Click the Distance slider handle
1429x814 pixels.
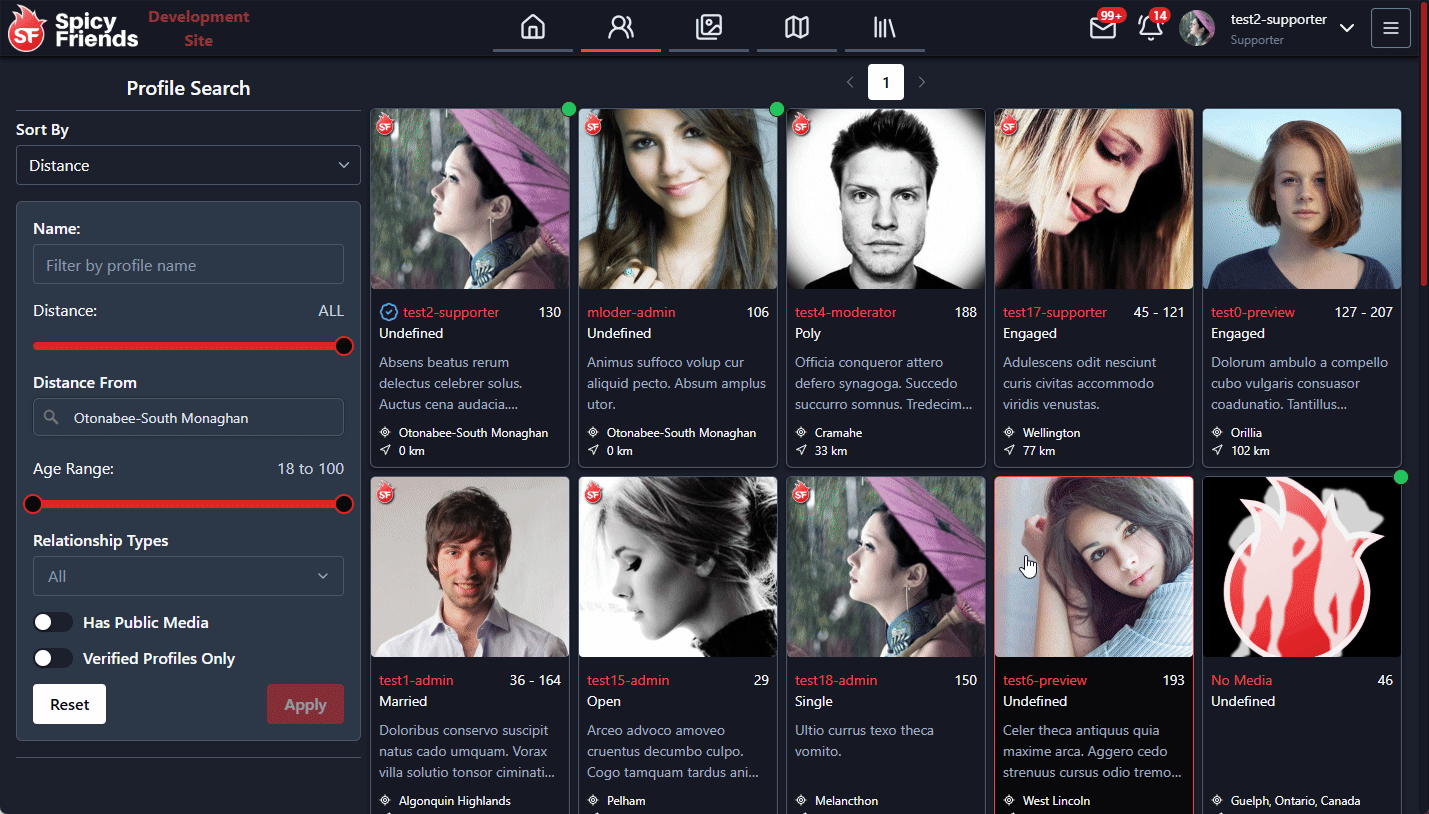click(x=344, y=346)
